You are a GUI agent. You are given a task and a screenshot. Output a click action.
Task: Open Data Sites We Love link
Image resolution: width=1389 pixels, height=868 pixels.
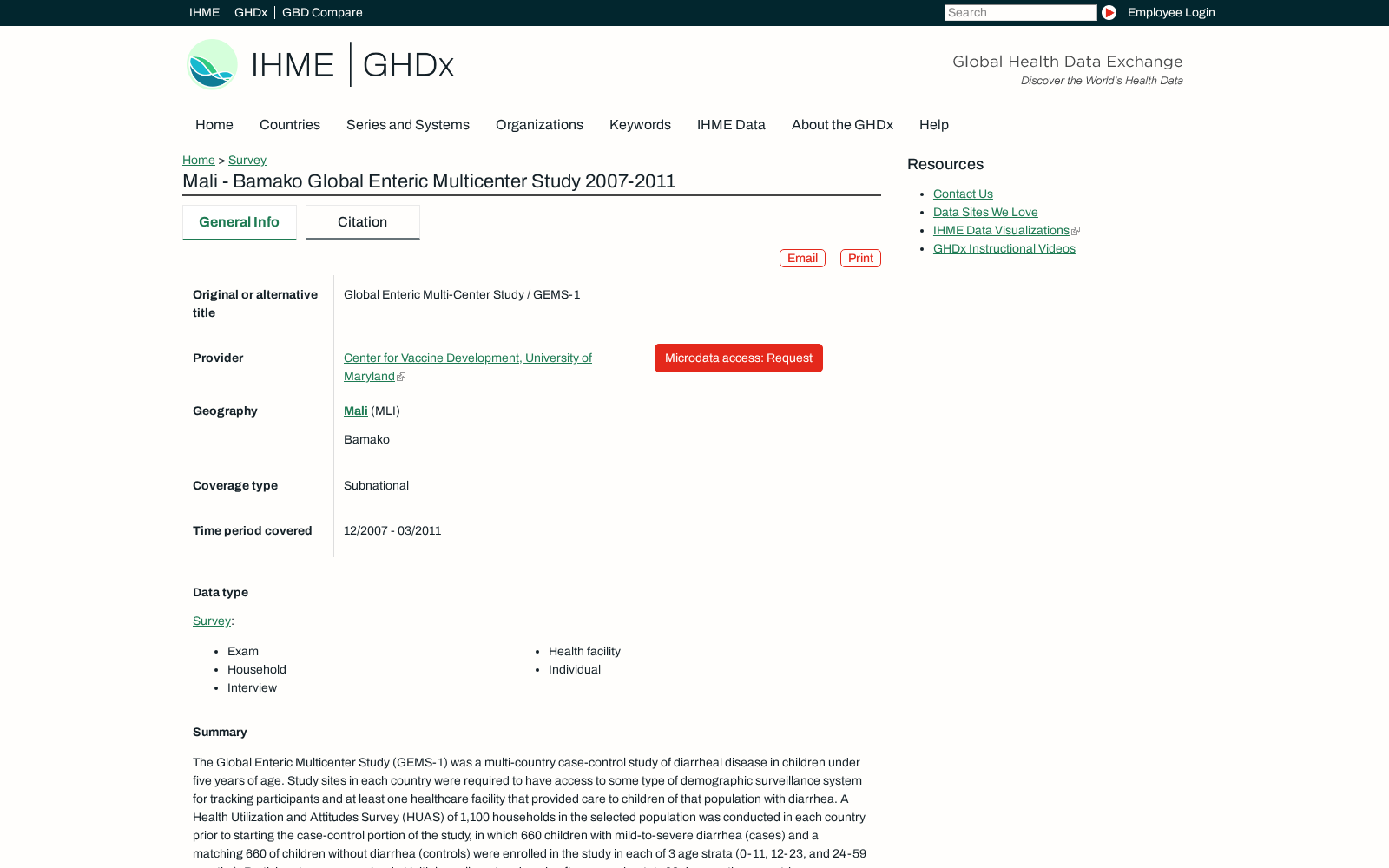pyautogui.click(x=985, y=212)
